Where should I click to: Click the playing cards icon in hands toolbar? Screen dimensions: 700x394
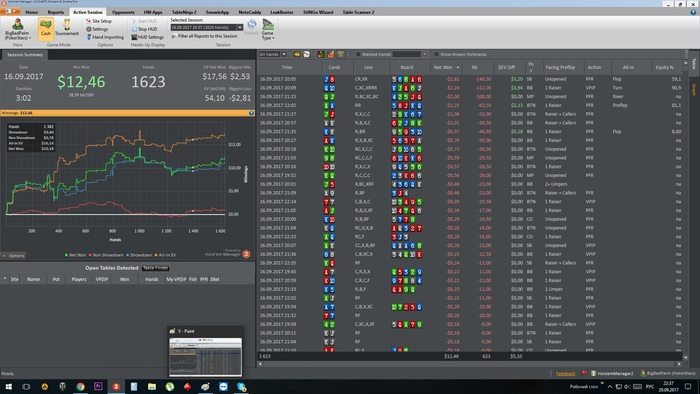pyautogui.click(x=307, y=54)
